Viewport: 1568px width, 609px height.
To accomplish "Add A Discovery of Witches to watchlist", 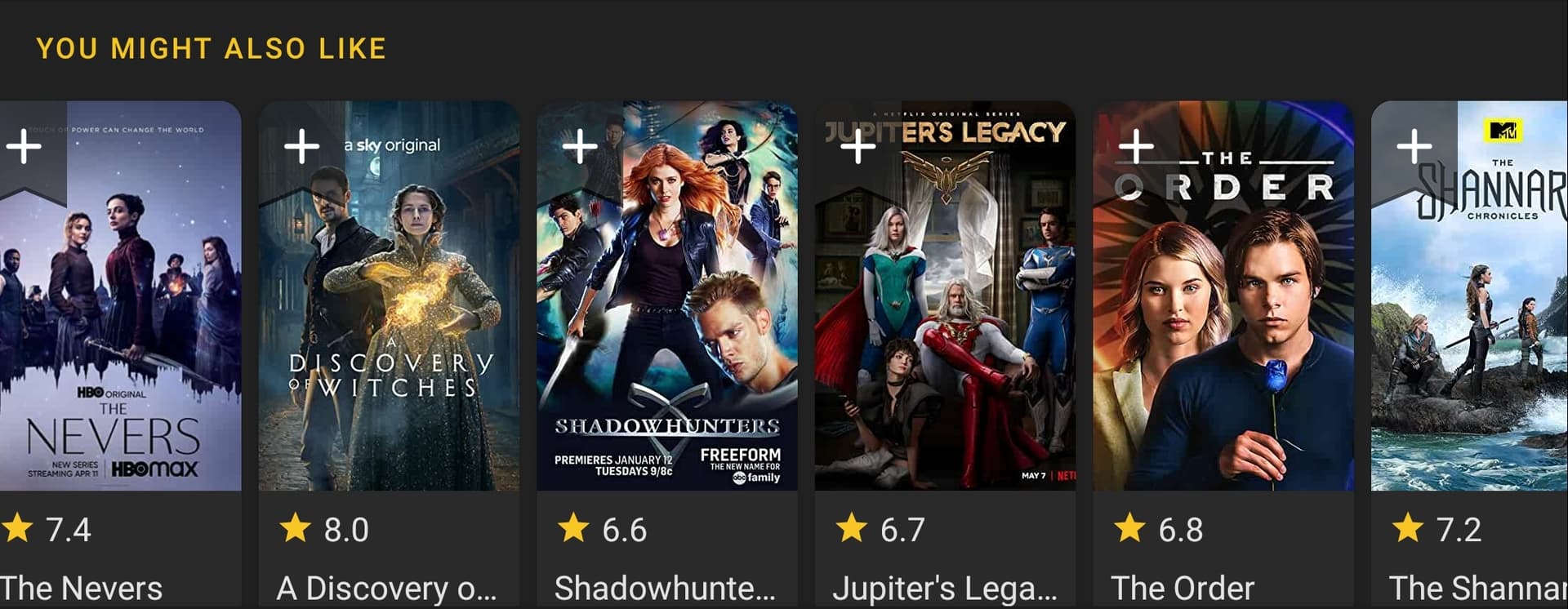I will click(301, 147).
